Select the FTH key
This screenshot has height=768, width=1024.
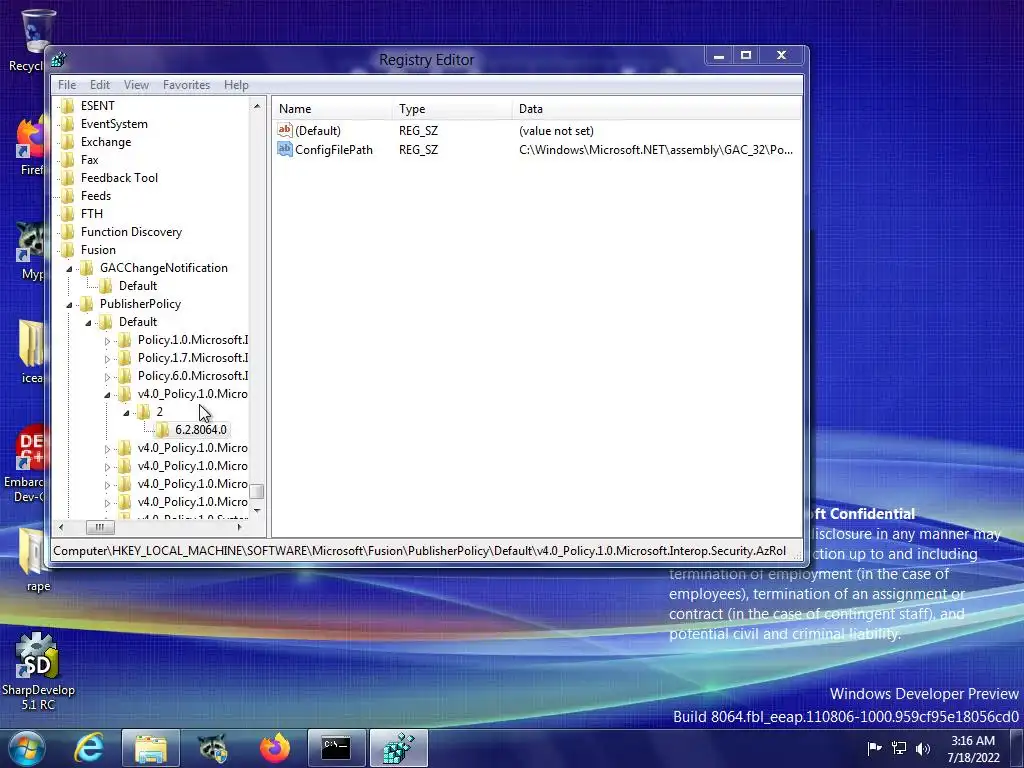coord(91,214)
